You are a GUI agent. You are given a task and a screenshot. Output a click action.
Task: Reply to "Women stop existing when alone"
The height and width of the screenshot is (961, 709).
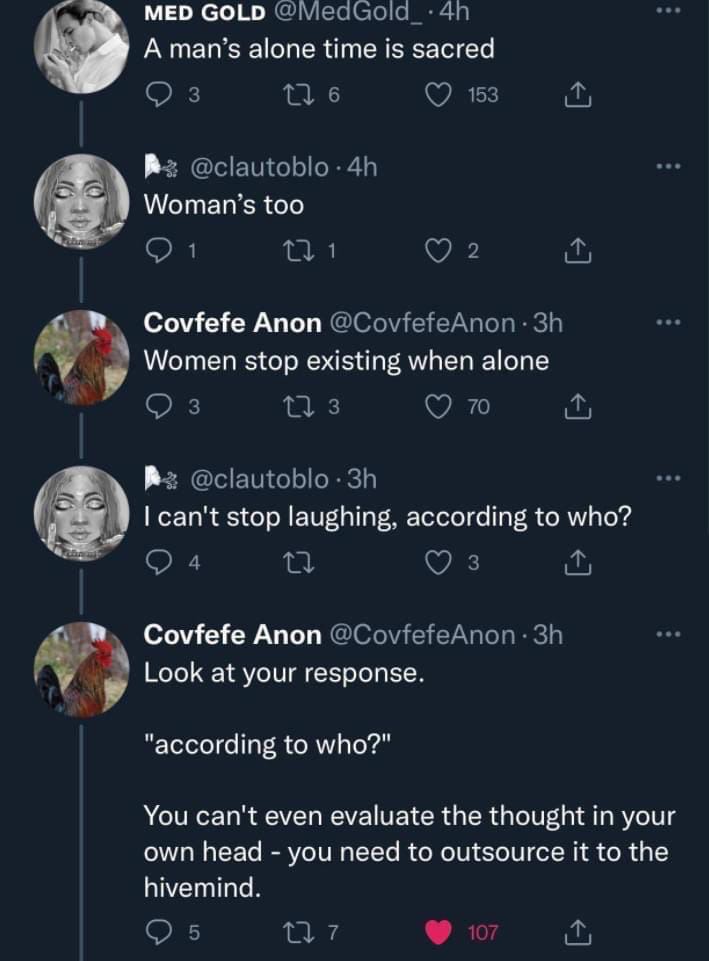tap(159, 406)
